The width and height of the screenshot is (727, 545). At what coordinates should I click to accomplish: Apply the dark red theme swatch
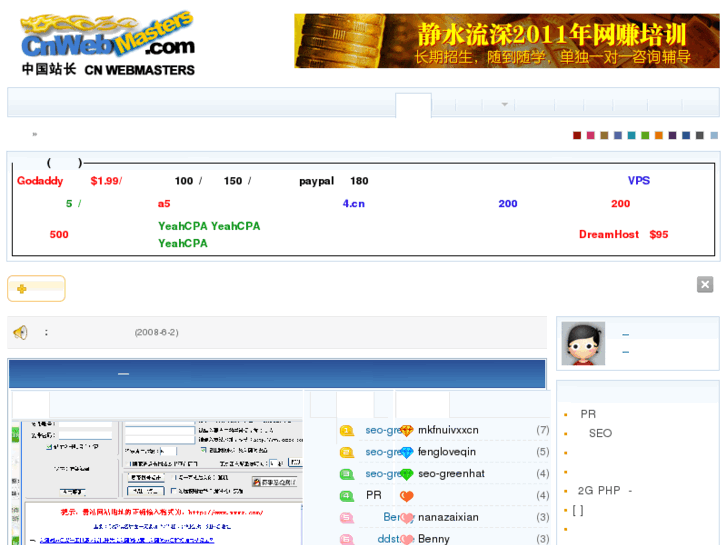(x=577, y=135)
